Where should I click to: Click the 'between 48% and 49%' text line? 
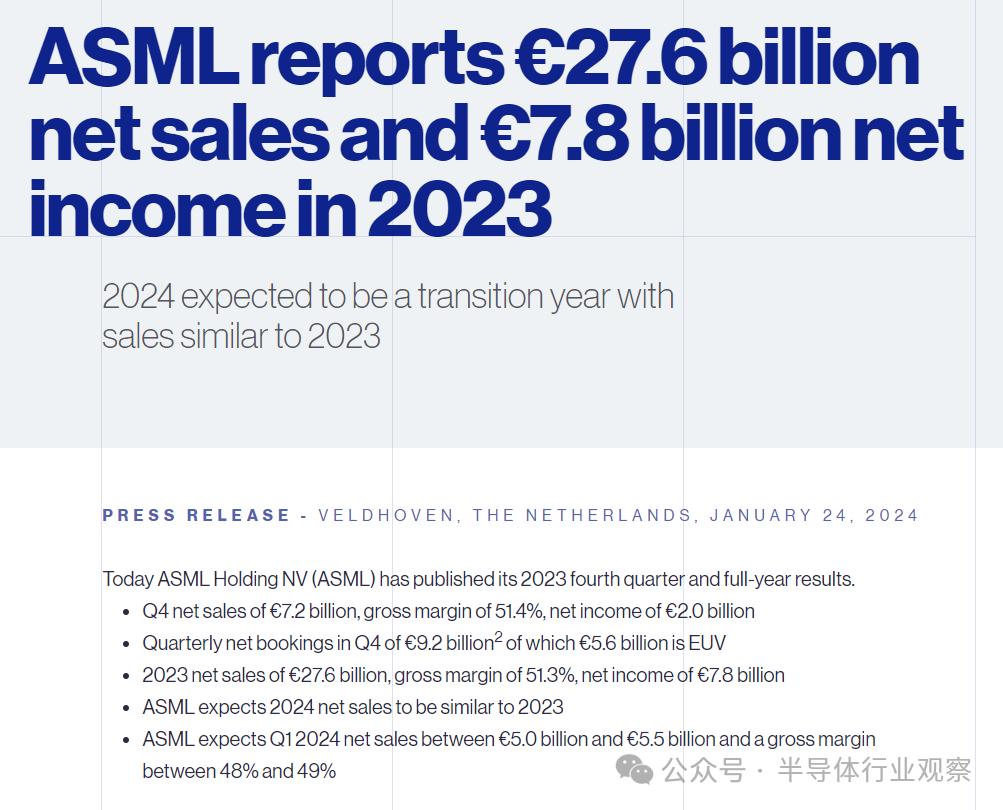pos(239,771)
